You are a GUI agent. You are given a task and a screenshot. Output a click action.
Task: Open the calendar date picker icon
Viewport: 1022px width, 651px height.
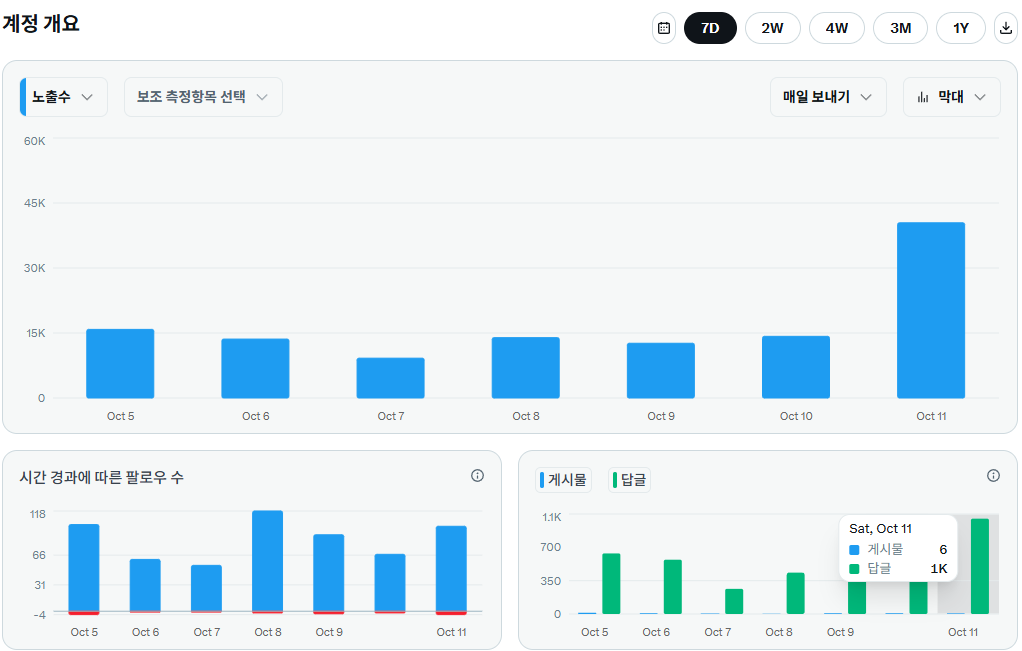(664, 29)
